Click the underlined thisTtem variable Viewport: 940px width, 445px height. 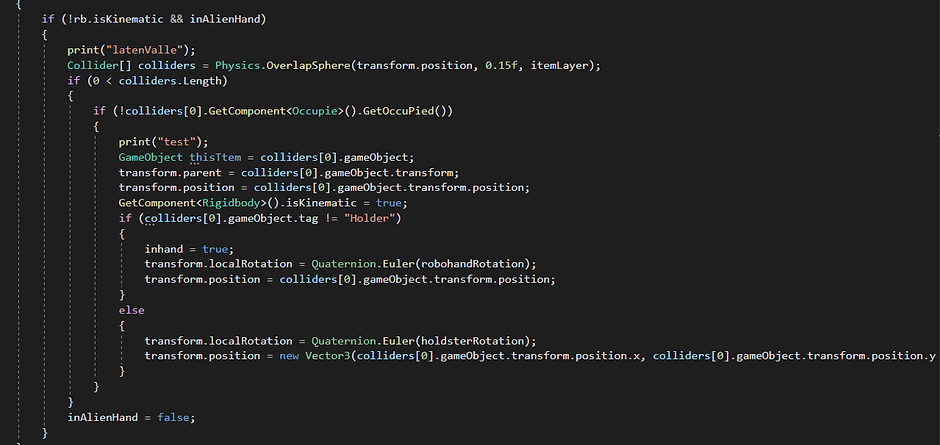[x=218, y=158]
